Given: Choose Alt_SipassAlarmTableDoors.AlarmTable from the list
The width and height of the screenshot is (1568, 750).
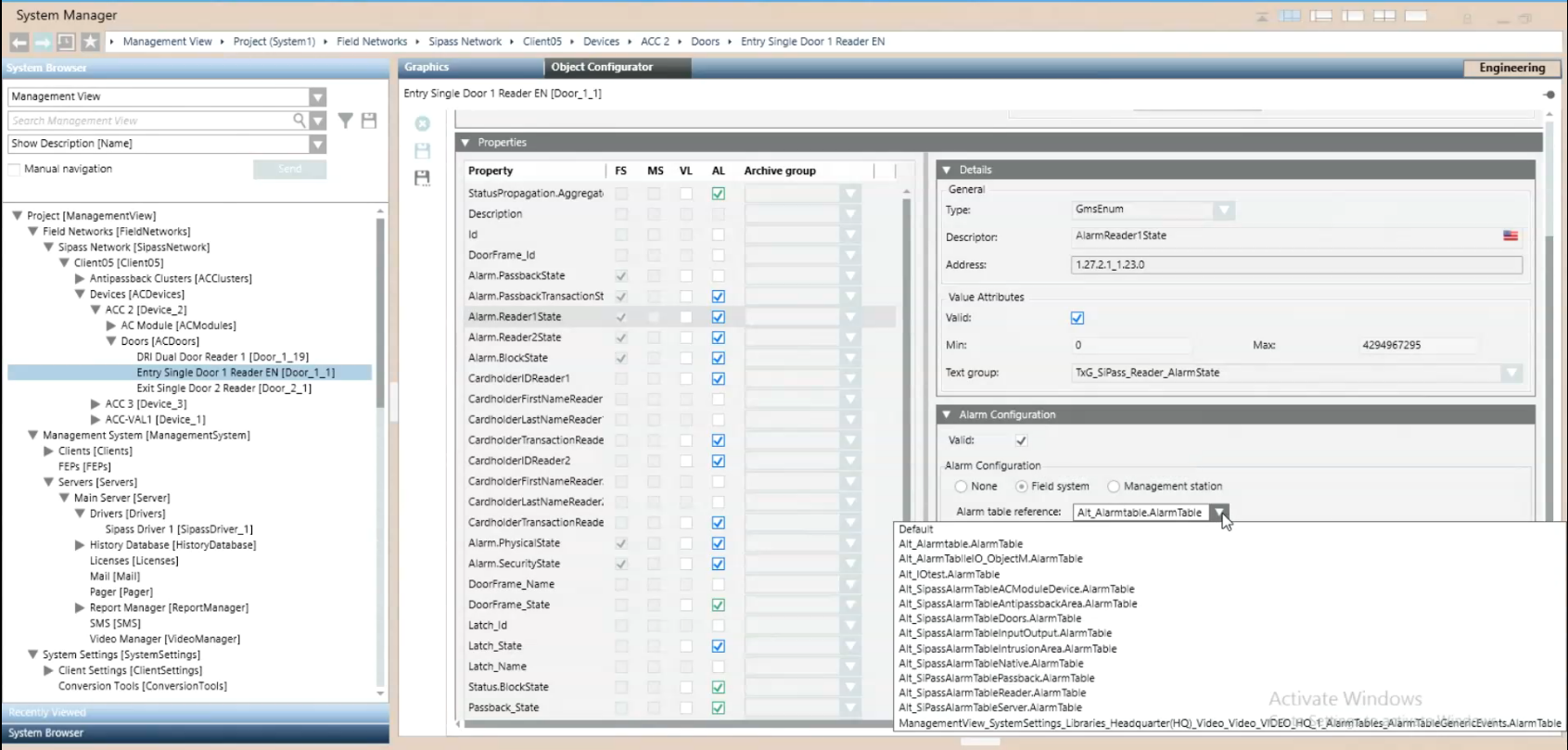Looking at the screenshot, I should [989, 618].
